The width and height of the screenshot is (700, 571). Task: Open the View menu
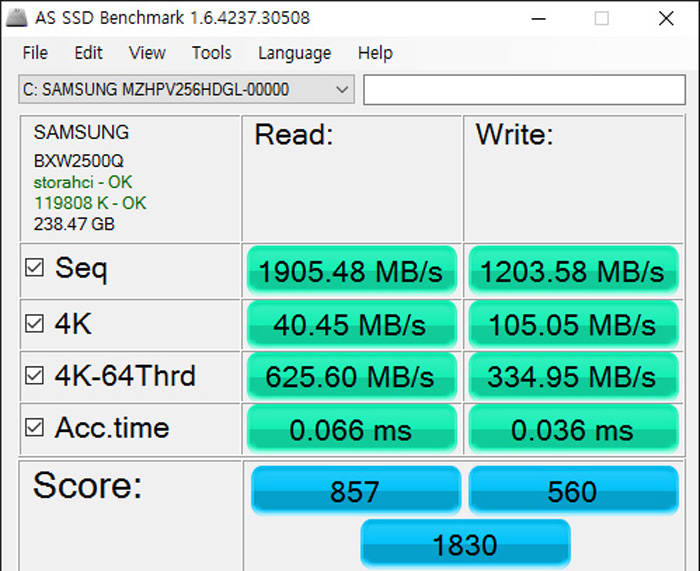(x=147, y=53)
